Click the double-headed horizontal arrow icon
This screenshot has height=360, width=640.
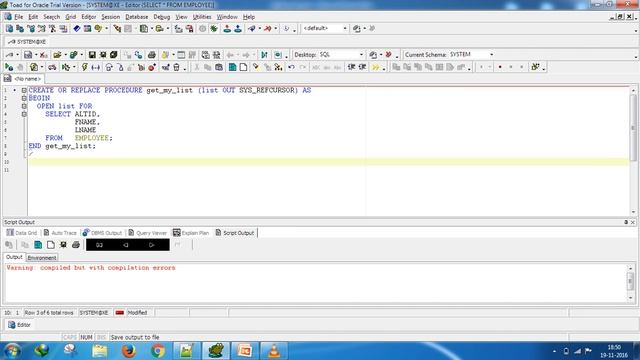[x=96, y=67]
